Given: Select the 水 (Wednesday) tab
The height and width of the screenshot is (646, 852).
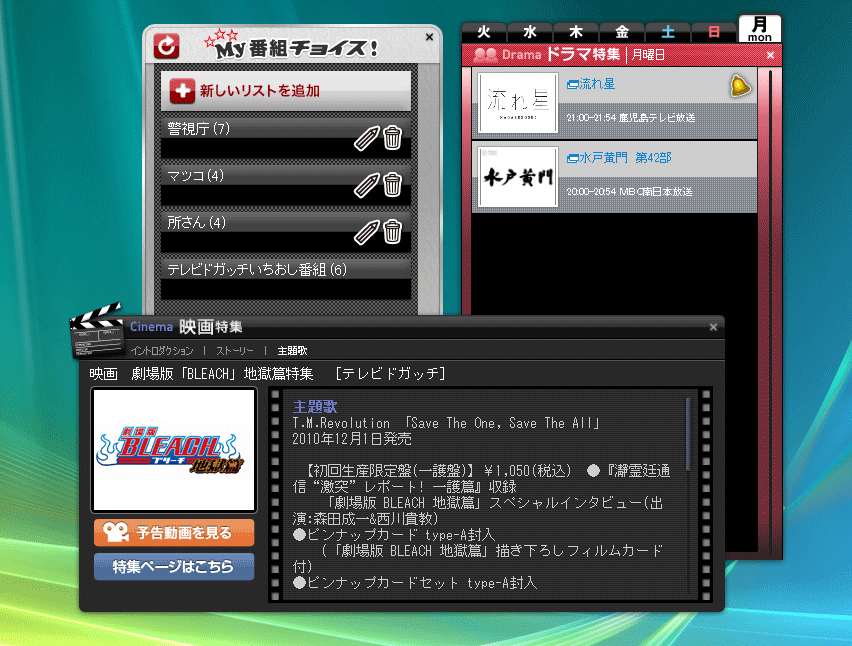Looking at the screenshot, I should [530, 32].
